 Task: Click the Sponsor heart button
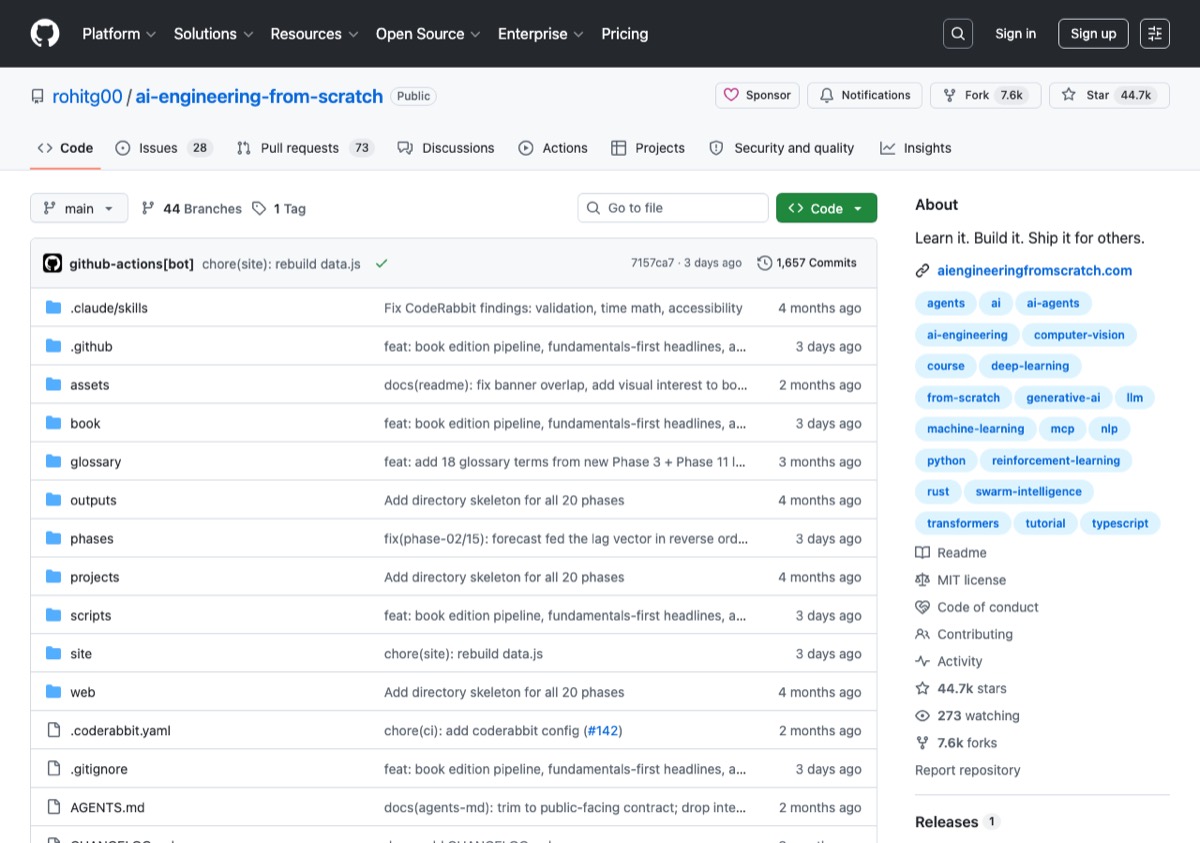(x=757, y=95)
